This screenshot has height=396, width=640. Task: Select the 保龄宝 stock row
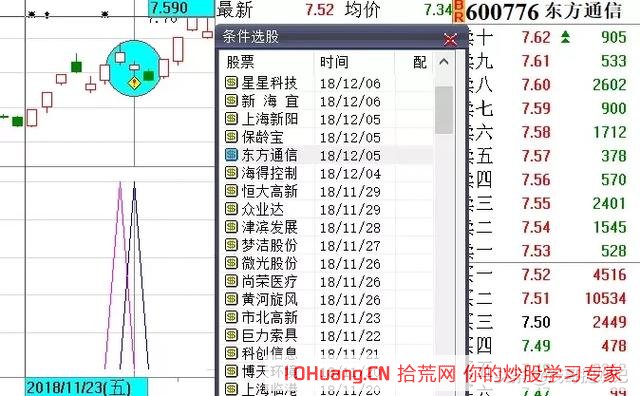click(x=327, y=137)
